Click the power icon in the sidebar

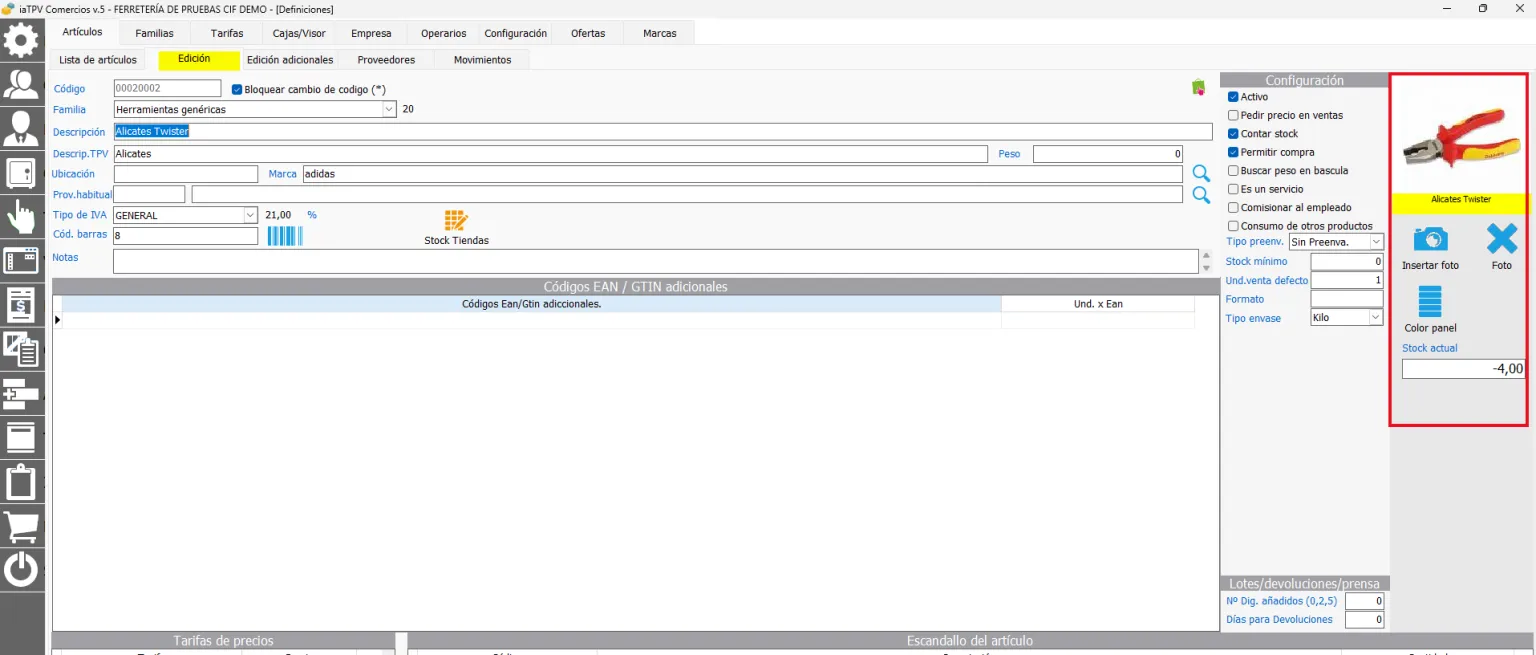click(22, 570)
